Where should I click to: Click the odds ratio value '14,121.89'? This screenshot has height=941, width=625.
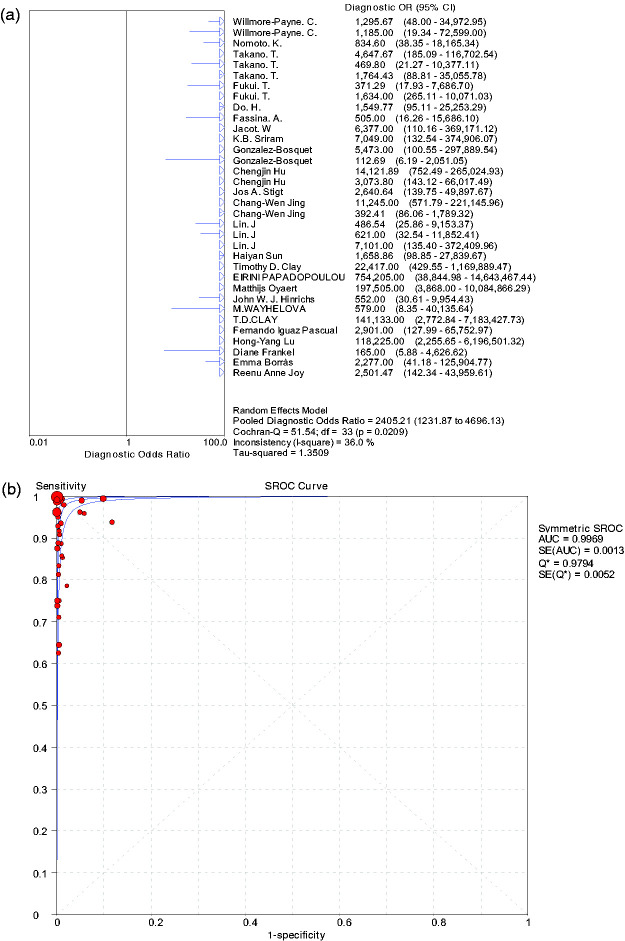coord(376,172)
